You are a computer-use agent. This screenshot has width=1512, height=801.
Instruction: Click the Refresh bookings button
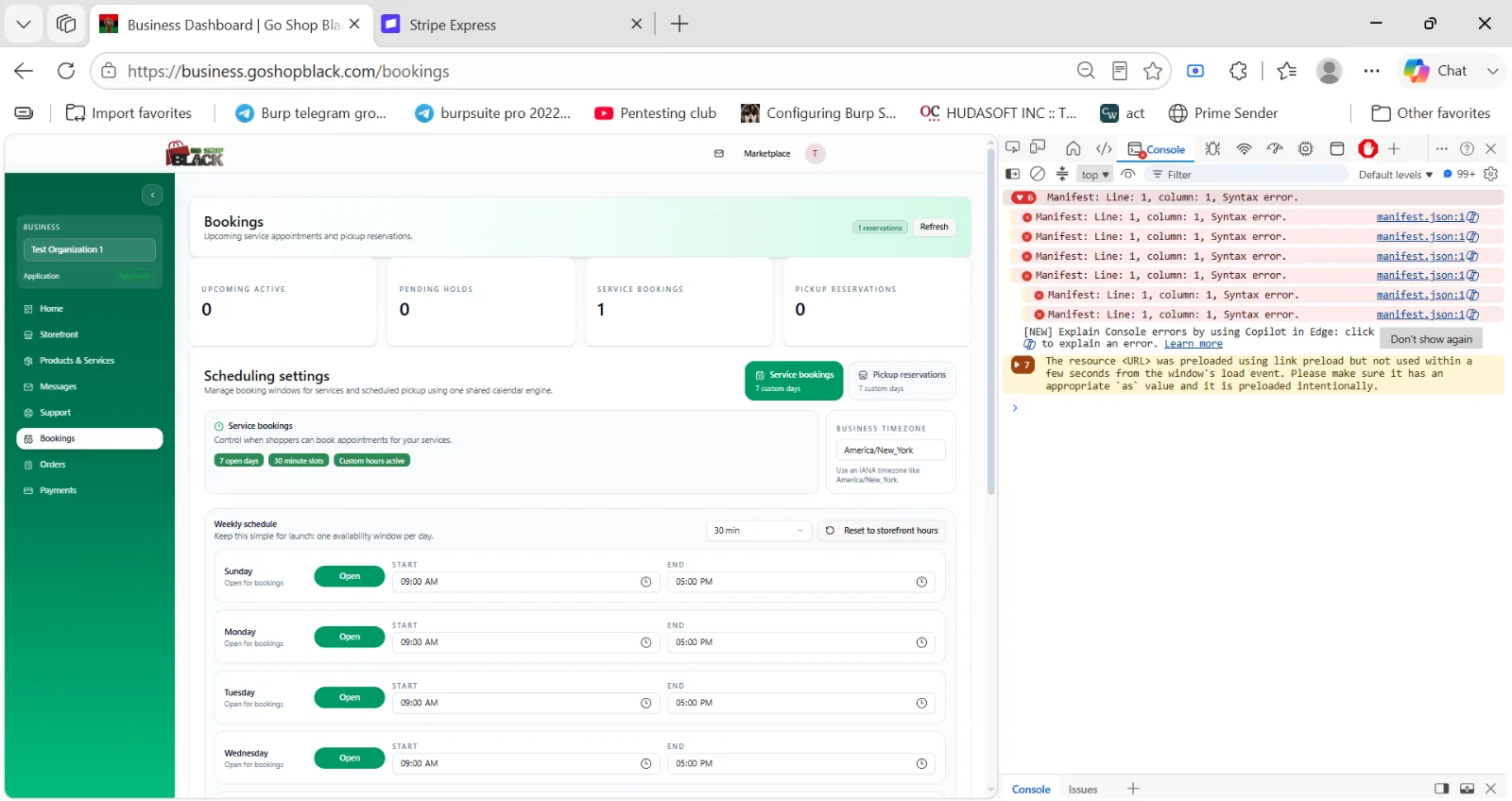(934, 227)
